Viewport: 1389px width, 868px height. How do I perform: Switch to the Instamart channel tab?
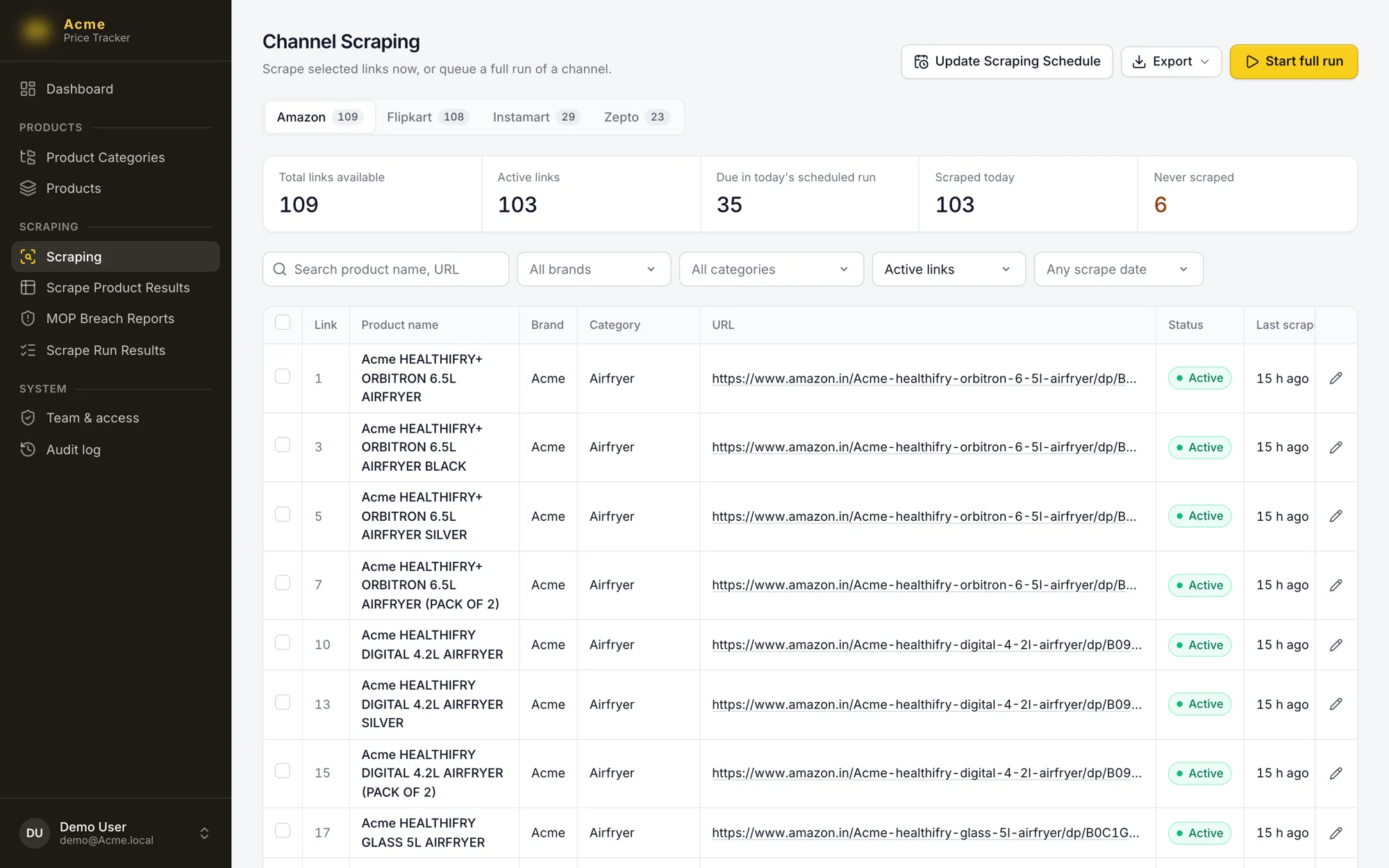[x=535, y=117]
